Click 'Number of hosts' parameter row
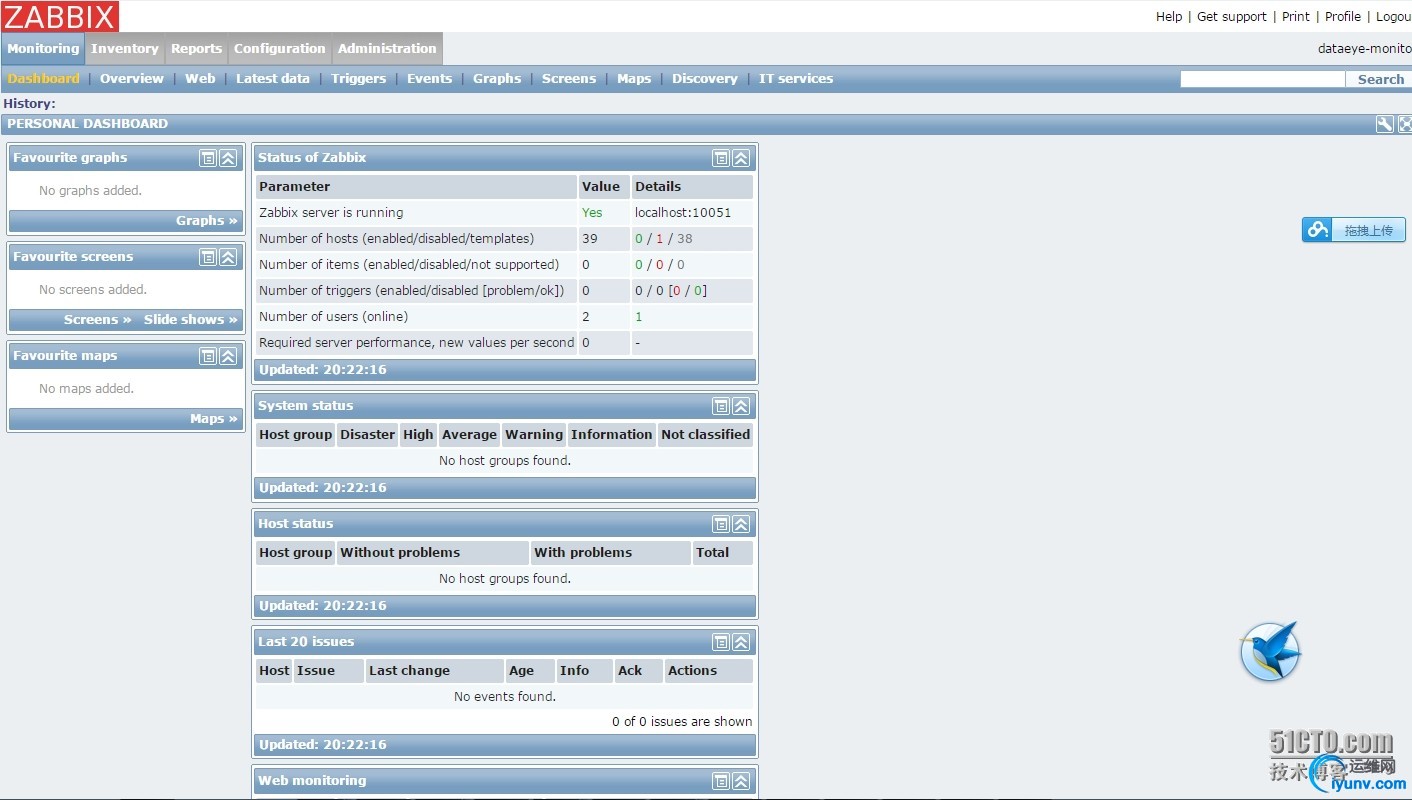Screen dimensions: 1412x800 click(x=504, y=239)
